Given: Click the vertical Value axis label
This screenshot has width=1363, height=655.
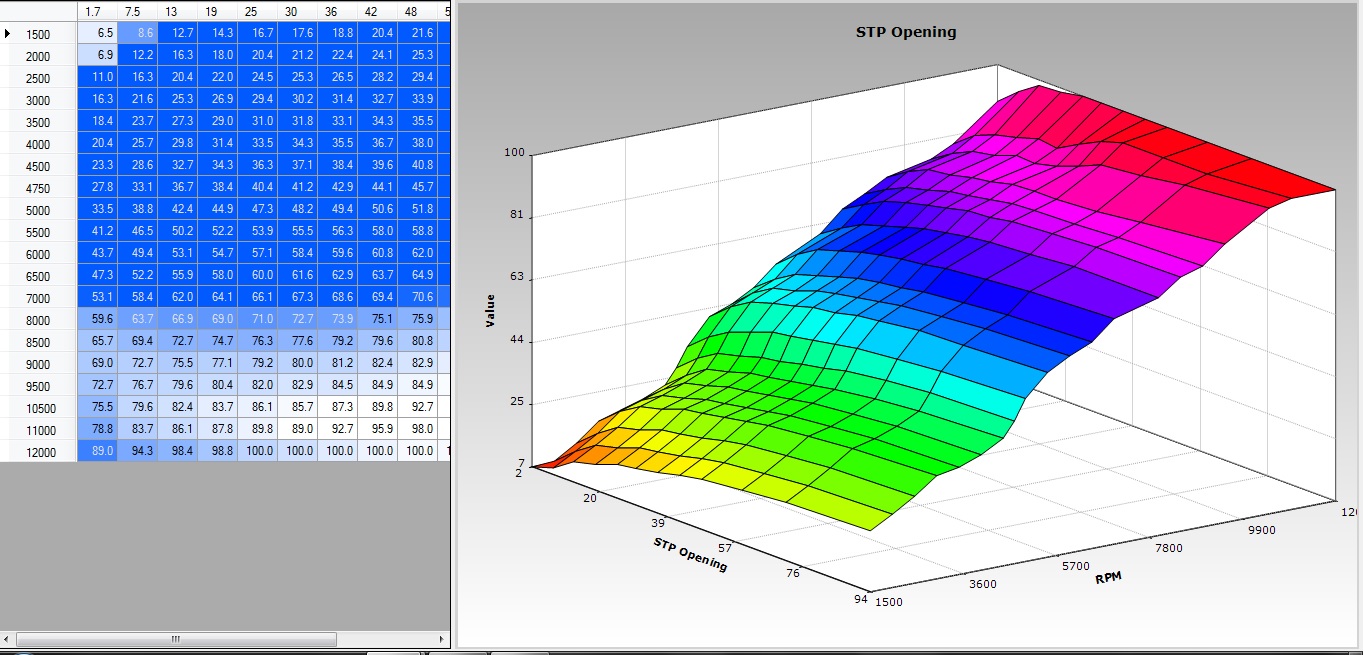Looking at the screenshot, I should (490, 311).
